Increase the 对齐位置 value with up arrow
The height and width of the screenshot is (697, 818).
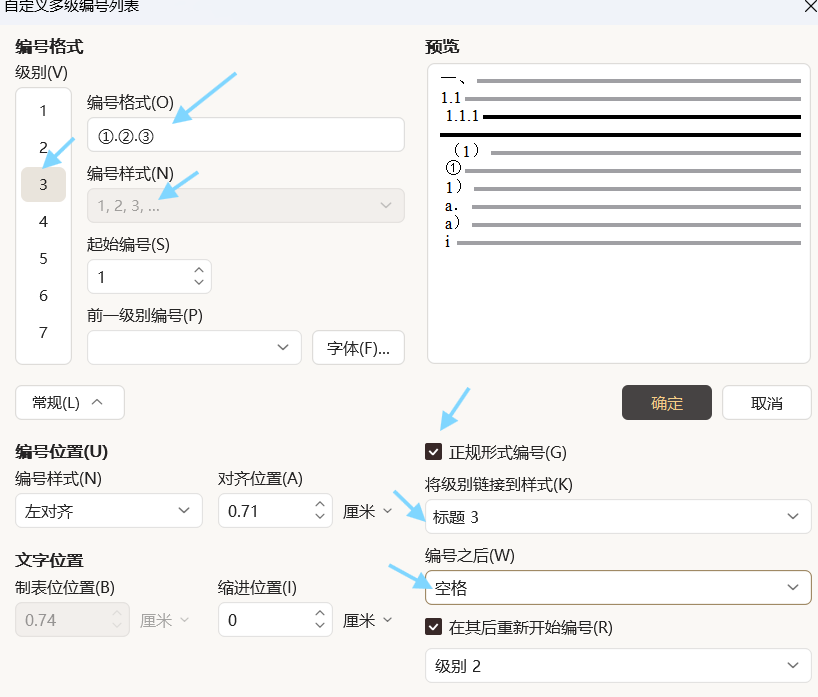click(319, 504)
